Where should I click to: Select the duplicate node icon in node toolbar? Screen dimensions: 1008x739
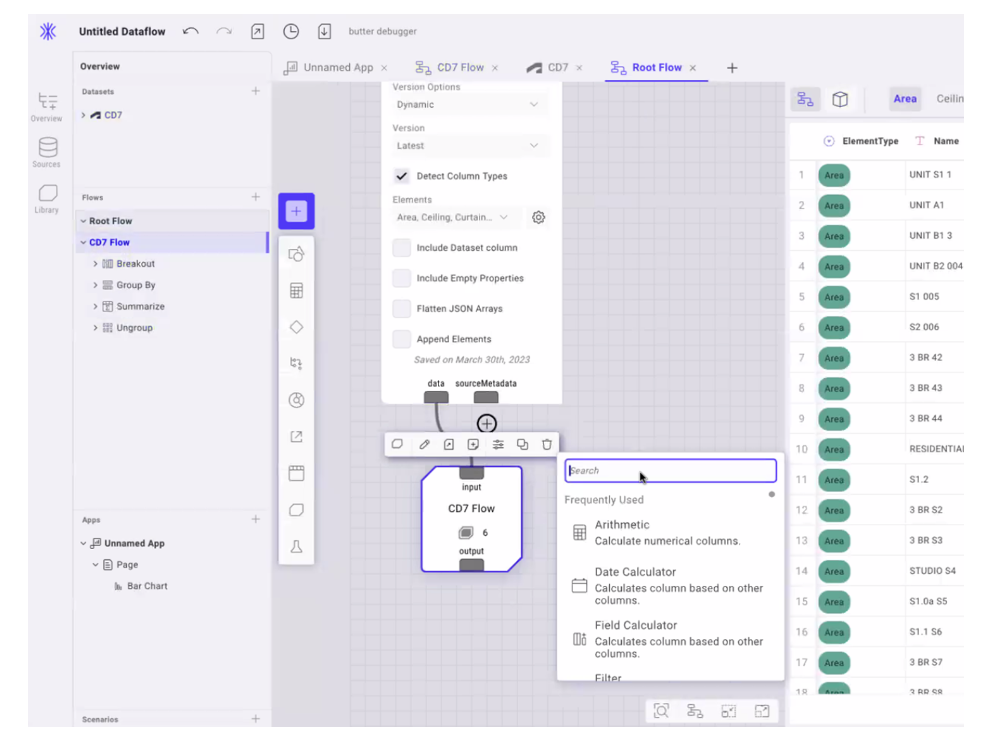[522, 443]
